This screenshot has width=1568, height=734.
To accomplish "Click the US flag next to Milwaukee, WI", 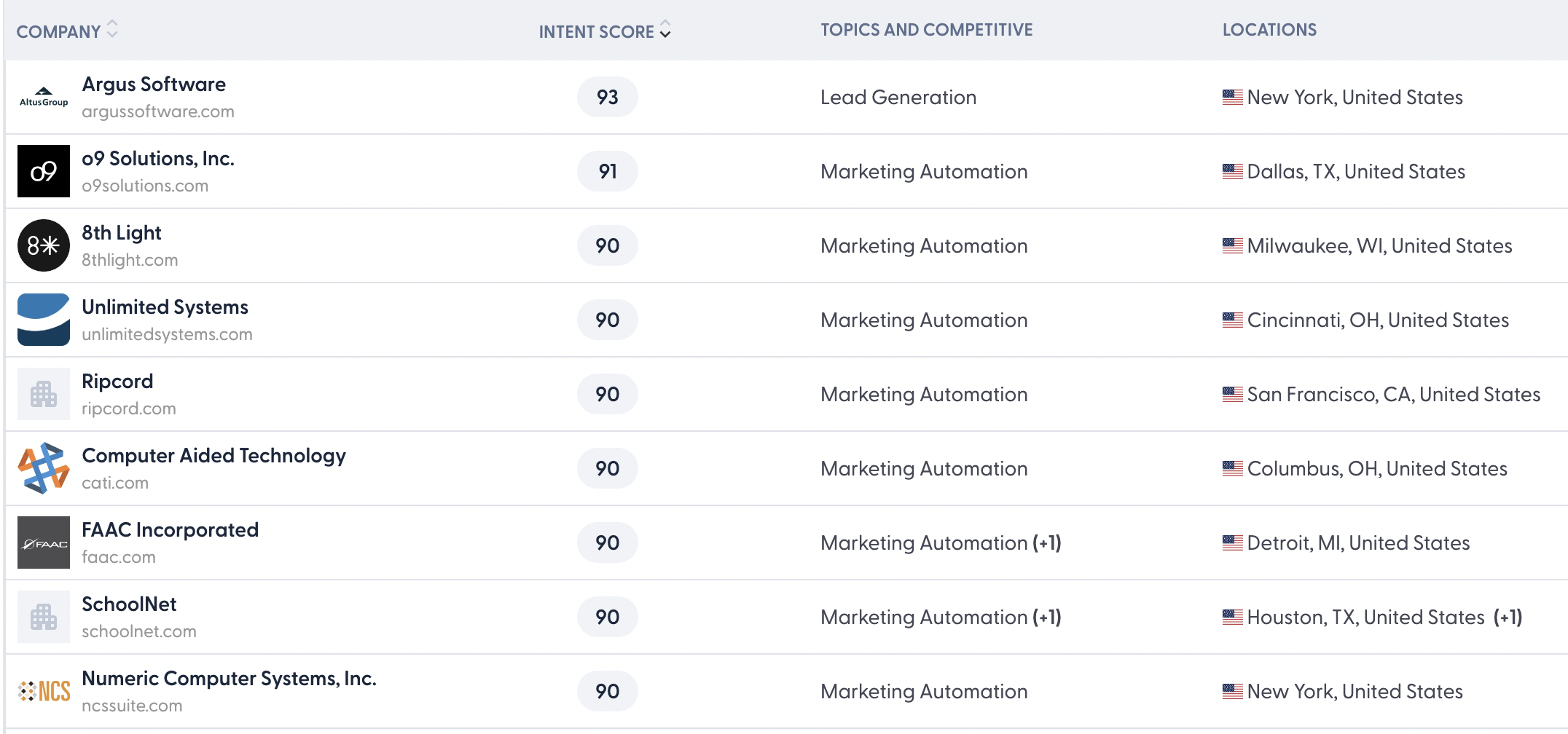I will [x=1231, y=245].
